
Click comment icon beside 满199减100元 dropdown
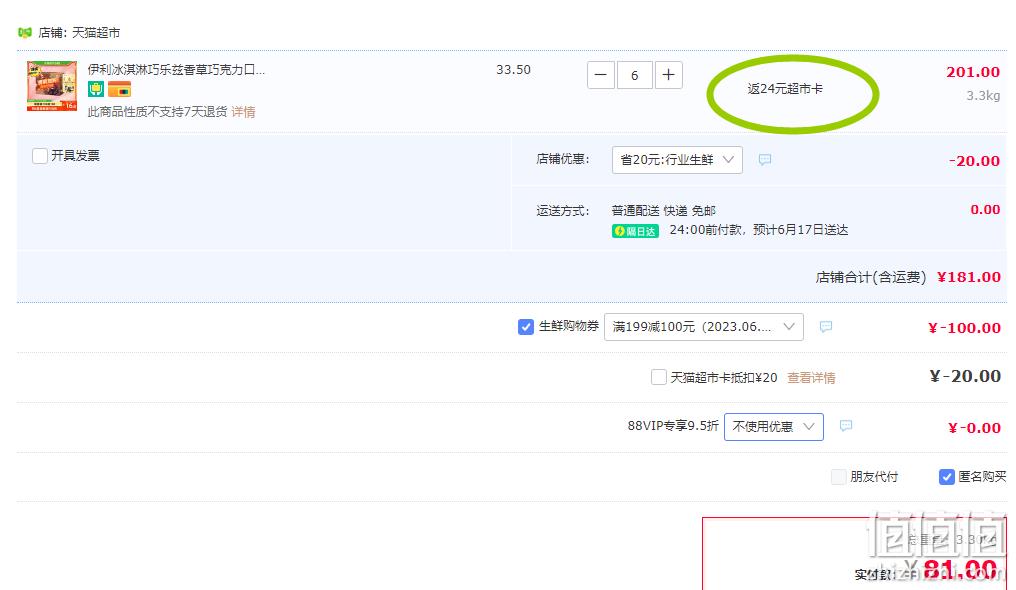[x=826, y=326]
